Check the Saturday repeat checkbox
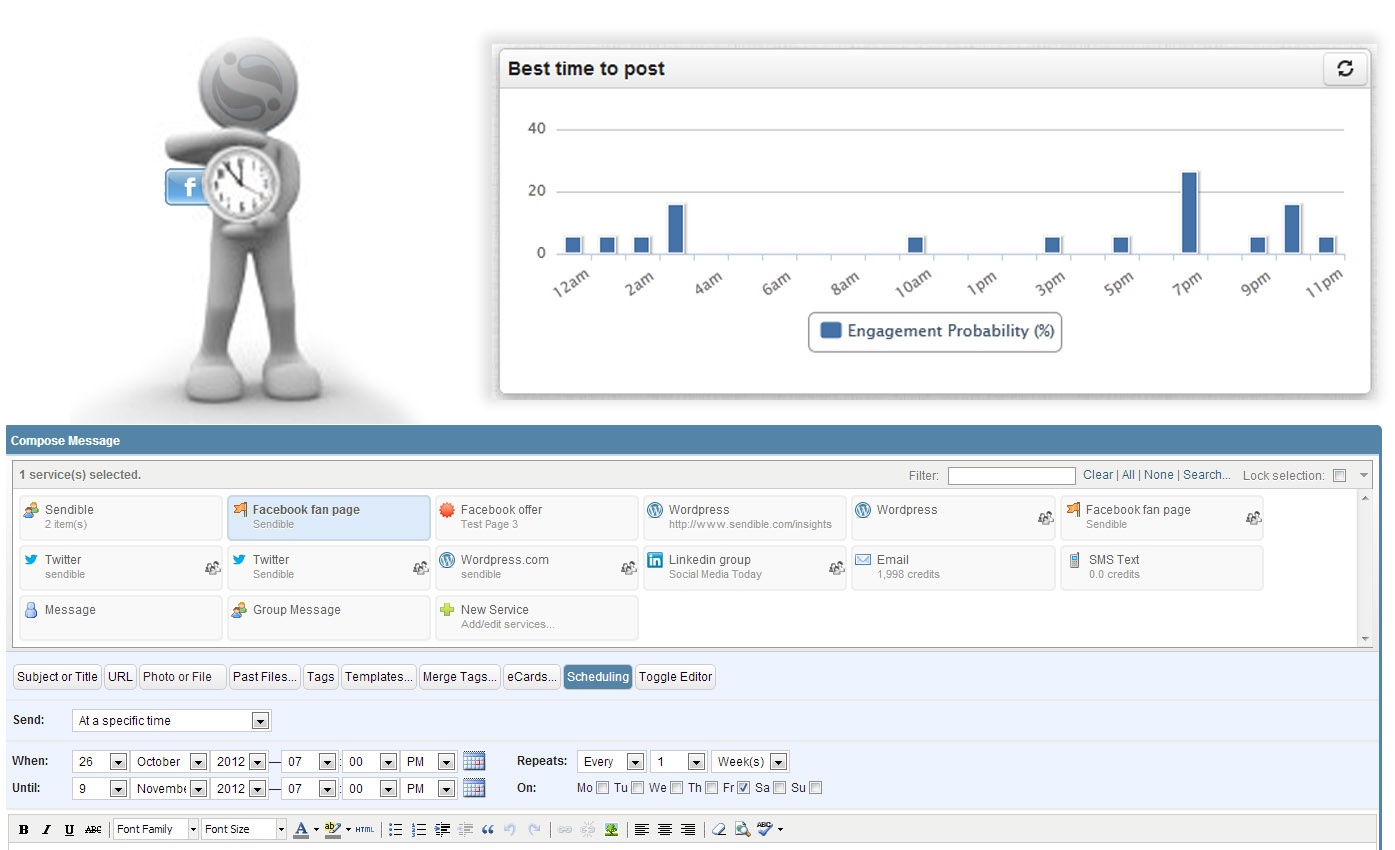Screen dimensions: 1395x850 pos(780,788)
